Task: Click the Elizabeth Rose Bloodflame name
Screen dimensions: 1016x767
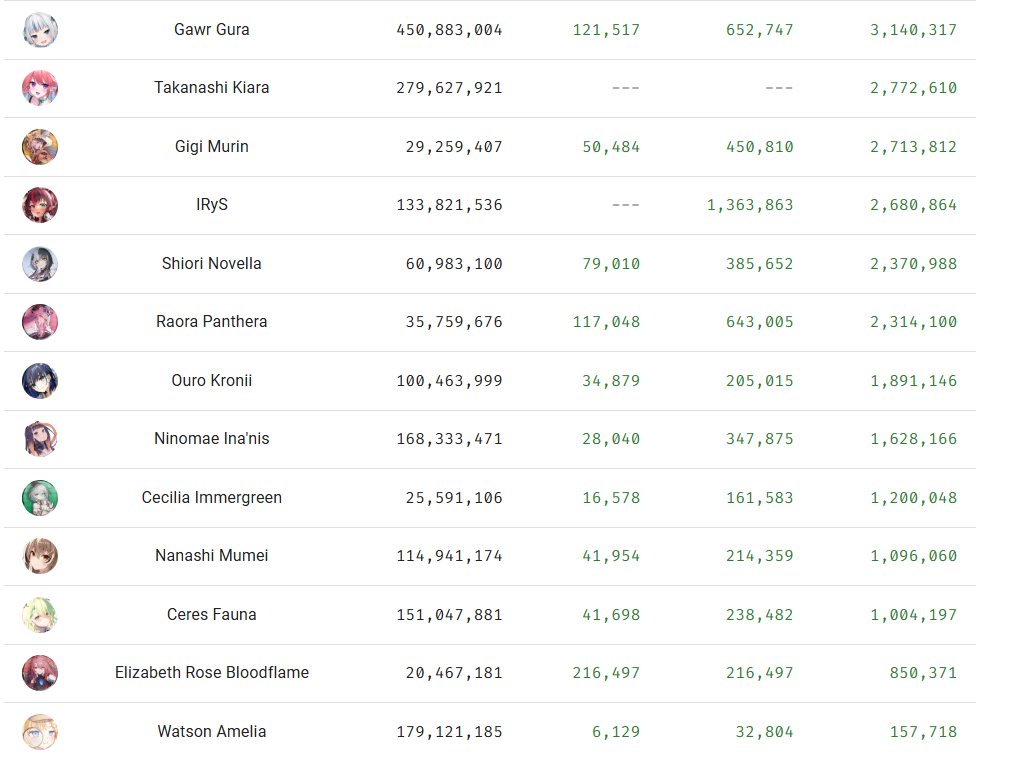Action: pos(212,673)
